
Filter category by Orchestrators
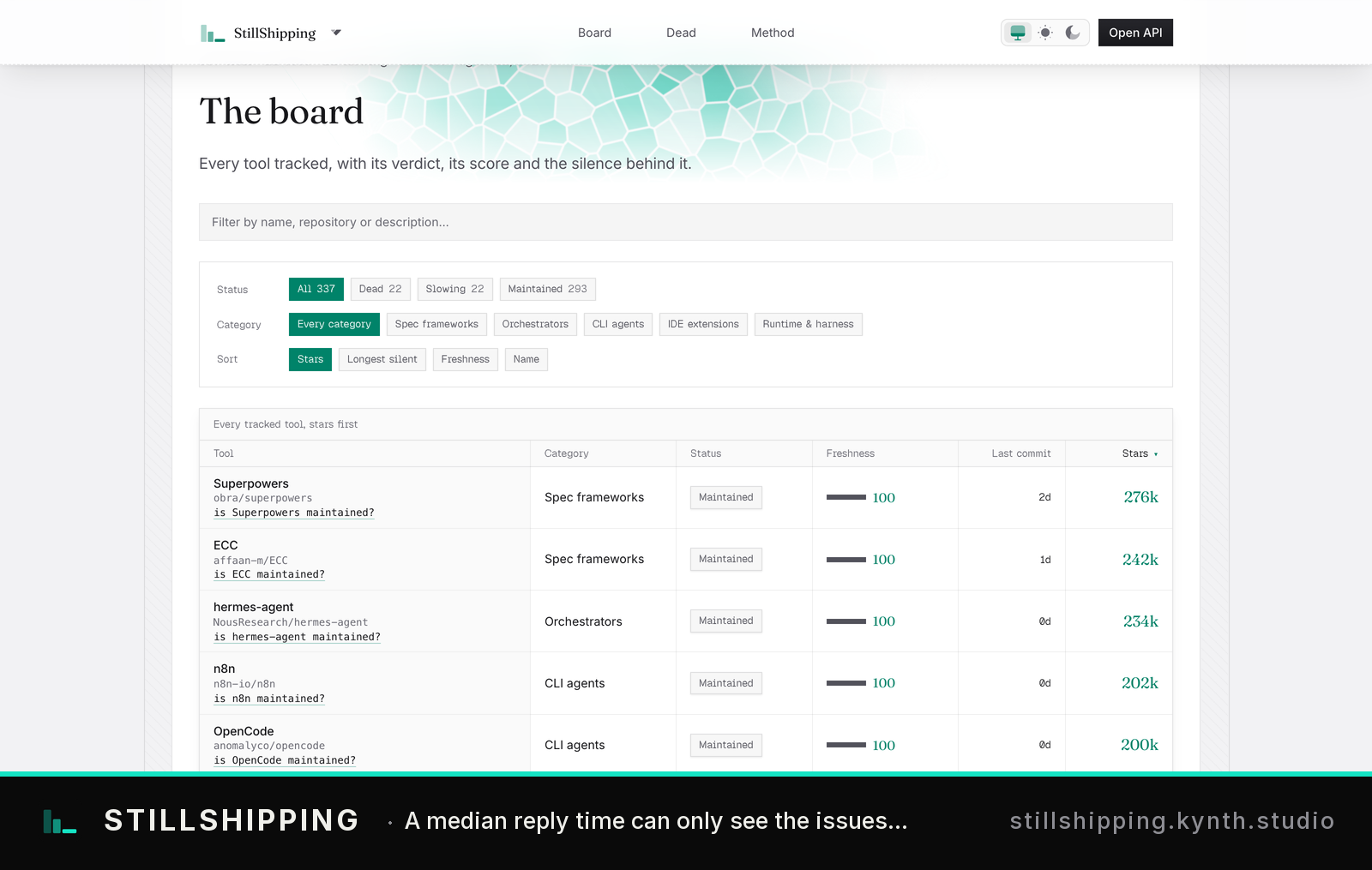point(536,324)
